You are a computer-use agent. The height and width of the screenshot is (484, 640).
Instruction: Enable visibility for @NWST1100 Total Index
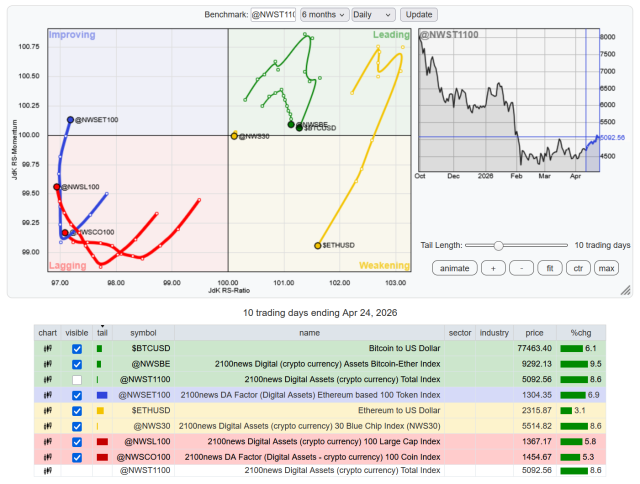coord(77,380)
